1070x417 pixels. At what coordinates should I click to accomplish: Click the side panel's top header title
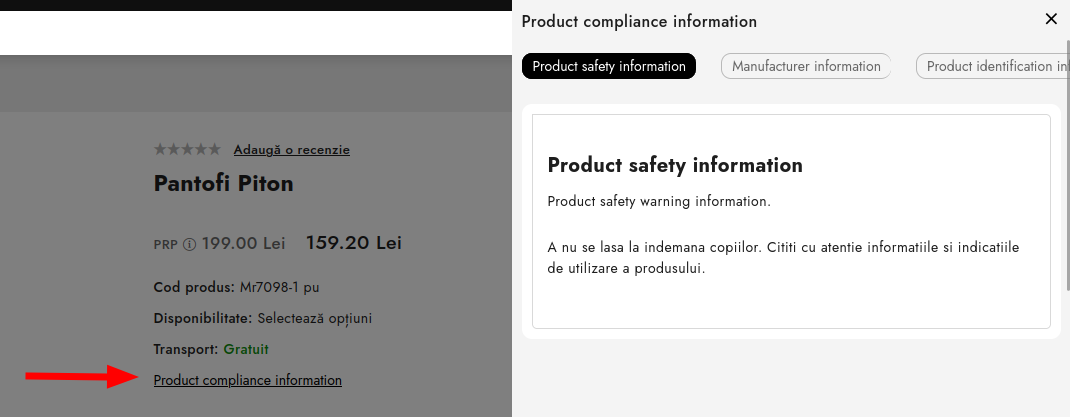coord(639,21)
